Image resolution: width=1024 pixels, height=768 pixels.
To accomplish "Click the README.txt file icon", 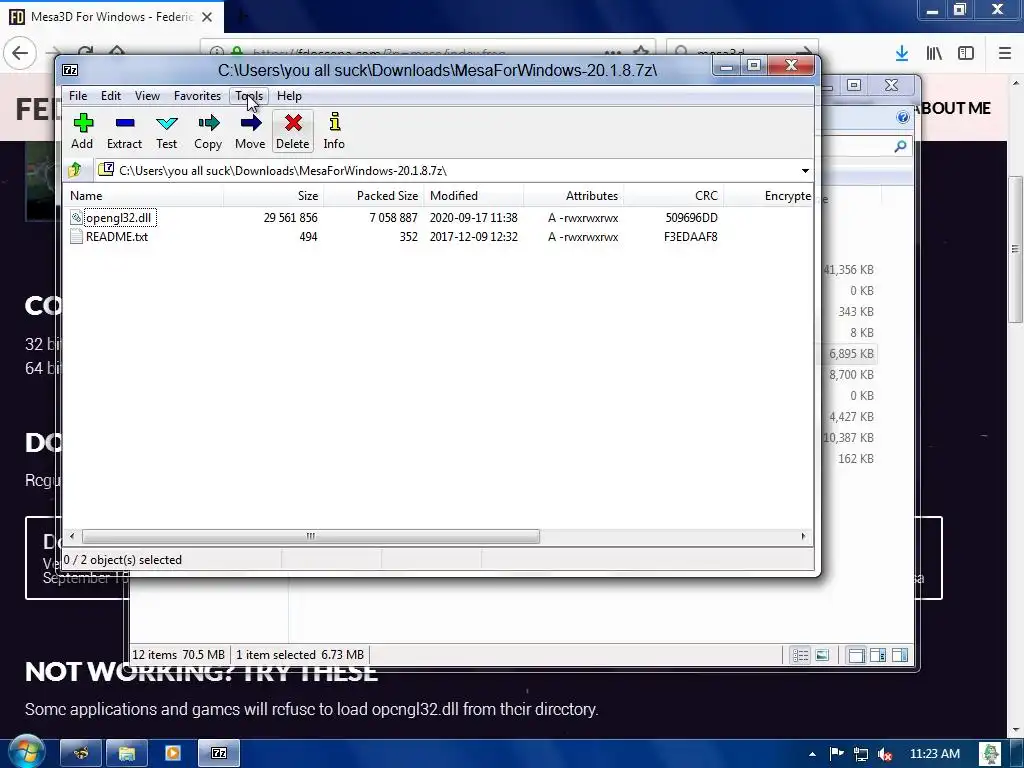I will click(x=76, y=236).
